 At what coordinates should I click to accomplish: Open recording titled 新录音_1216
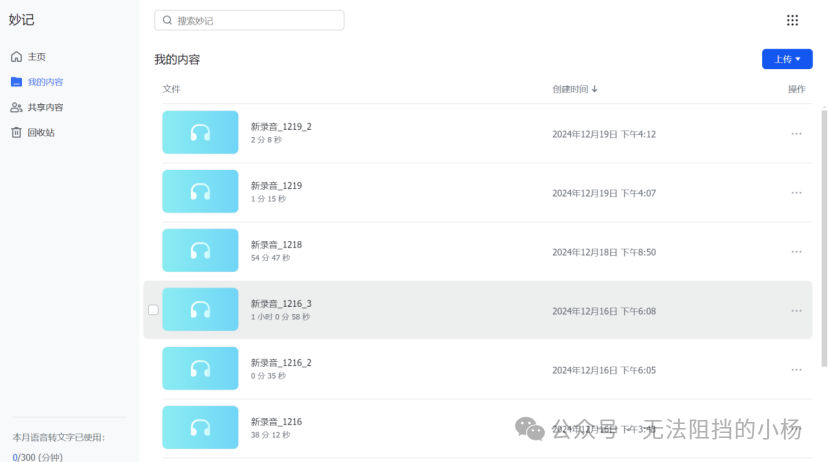276,421
